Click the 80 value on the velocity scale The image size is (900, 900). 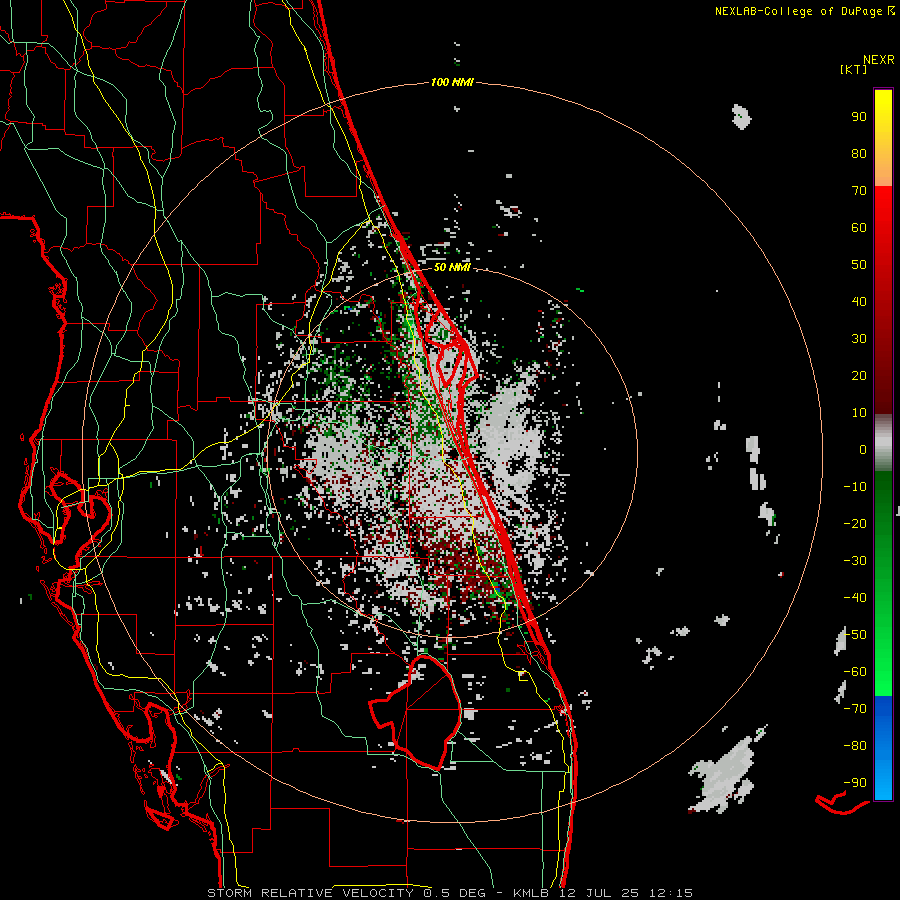point(859,154)
